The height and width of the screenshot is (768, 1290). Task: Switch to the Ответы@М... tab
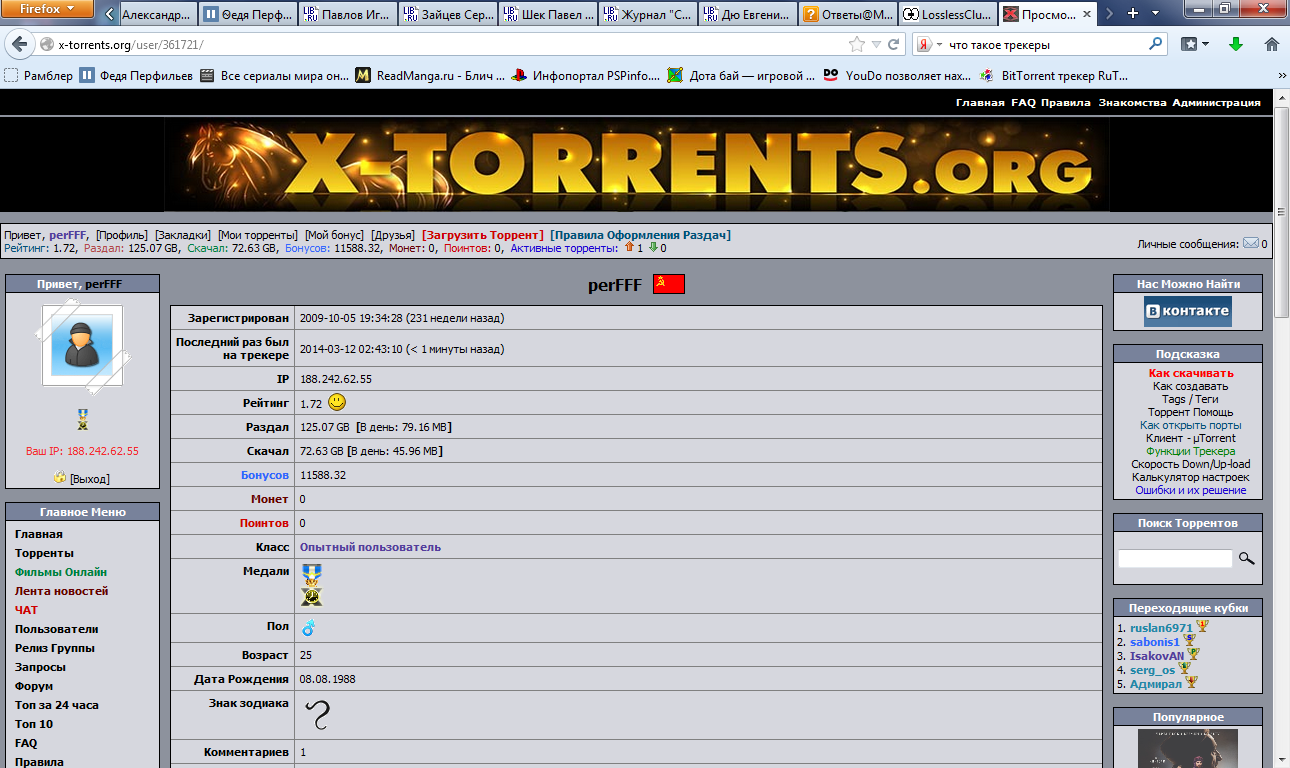tap(847, 14)
